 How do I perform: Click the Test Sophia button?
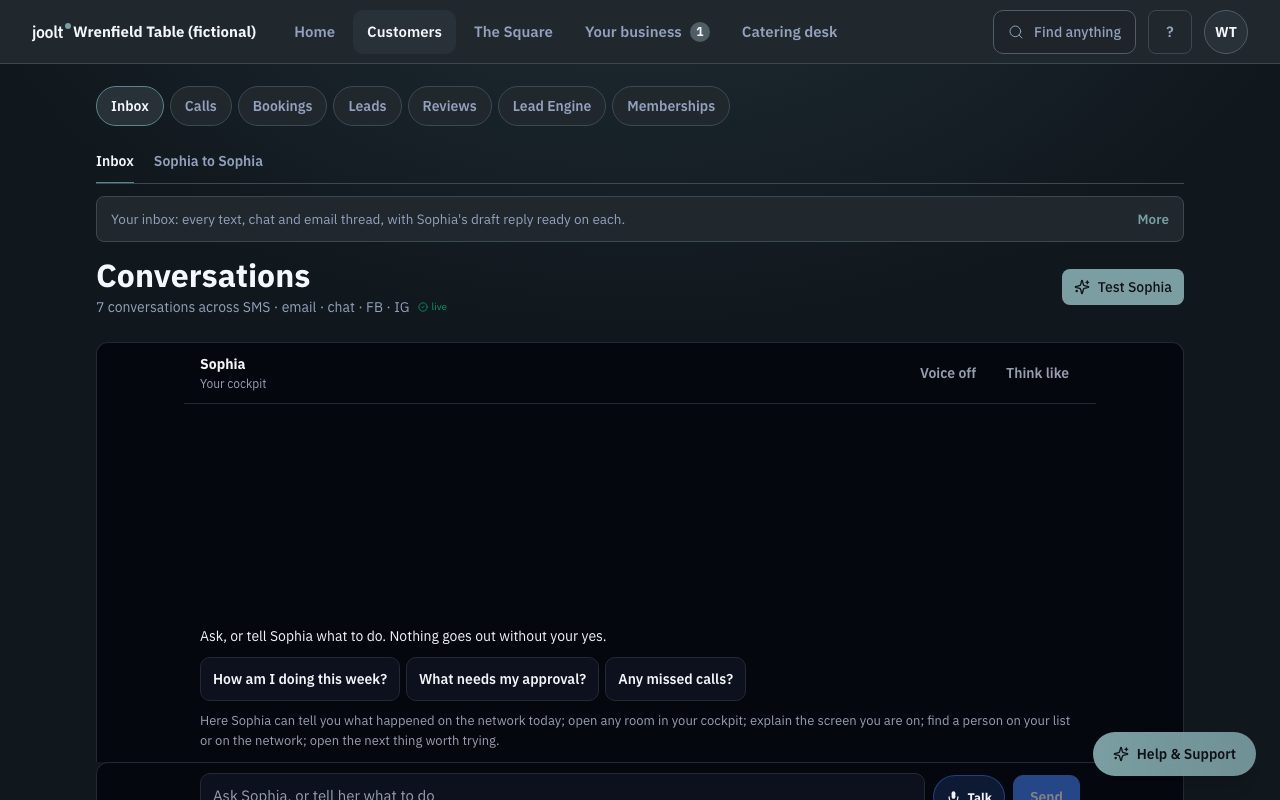click(1123, 287)
